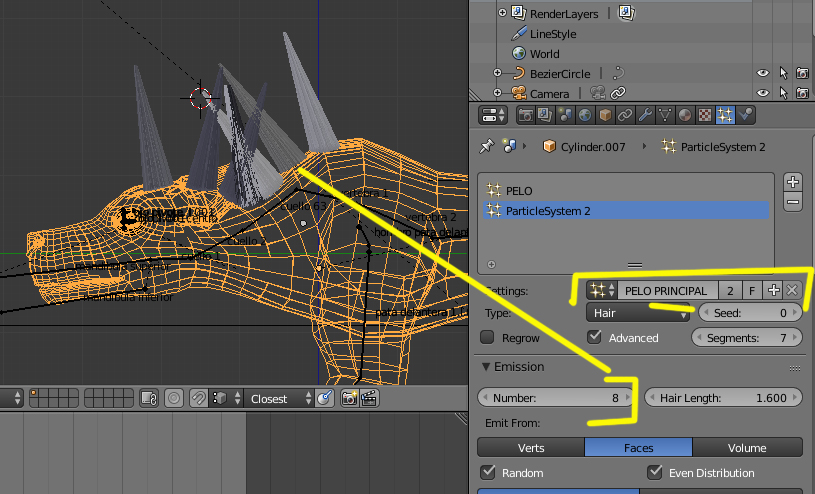This screenshot has height=494, width=815.
Task: Expand the Camera tree item
Action: click(x=497, y=93)
